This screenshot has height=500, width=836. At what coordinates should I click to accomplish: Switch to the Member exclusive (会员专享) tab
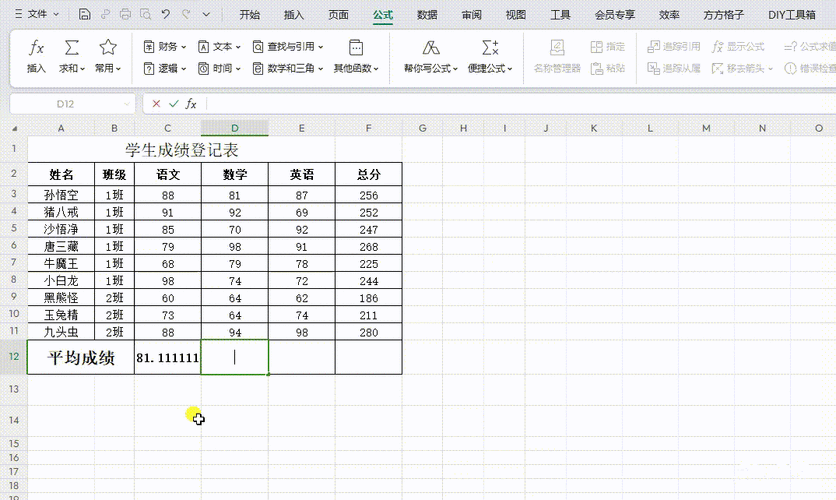[615, 15]
